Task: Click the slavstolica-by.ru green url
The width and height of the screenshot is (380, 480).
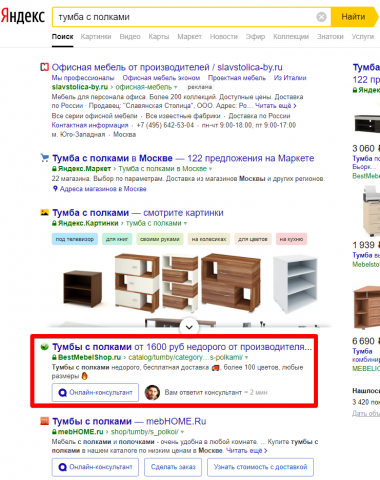Action: point(80,87)
